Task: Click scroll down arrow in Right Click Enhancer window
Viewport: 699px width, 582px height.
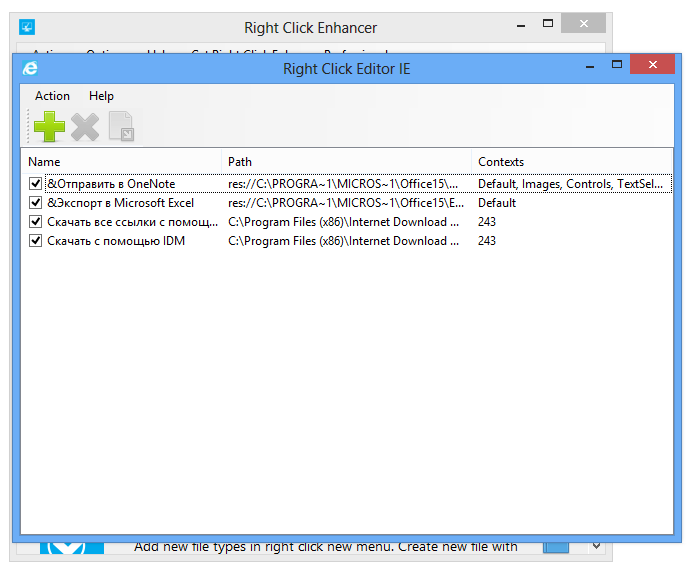Action: [x=596, y=546]
